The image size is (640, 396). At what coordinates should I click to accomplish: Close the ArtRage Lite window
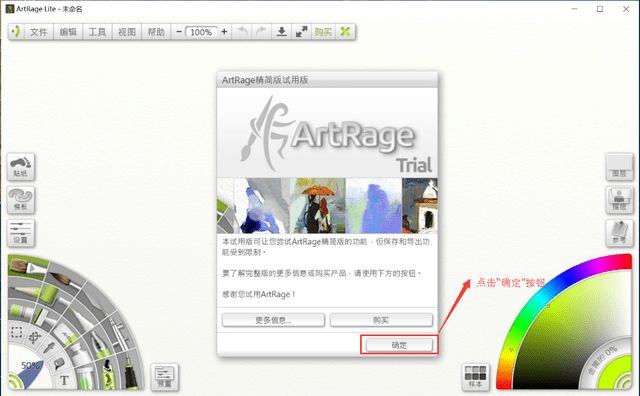click(x=626, y=9)
